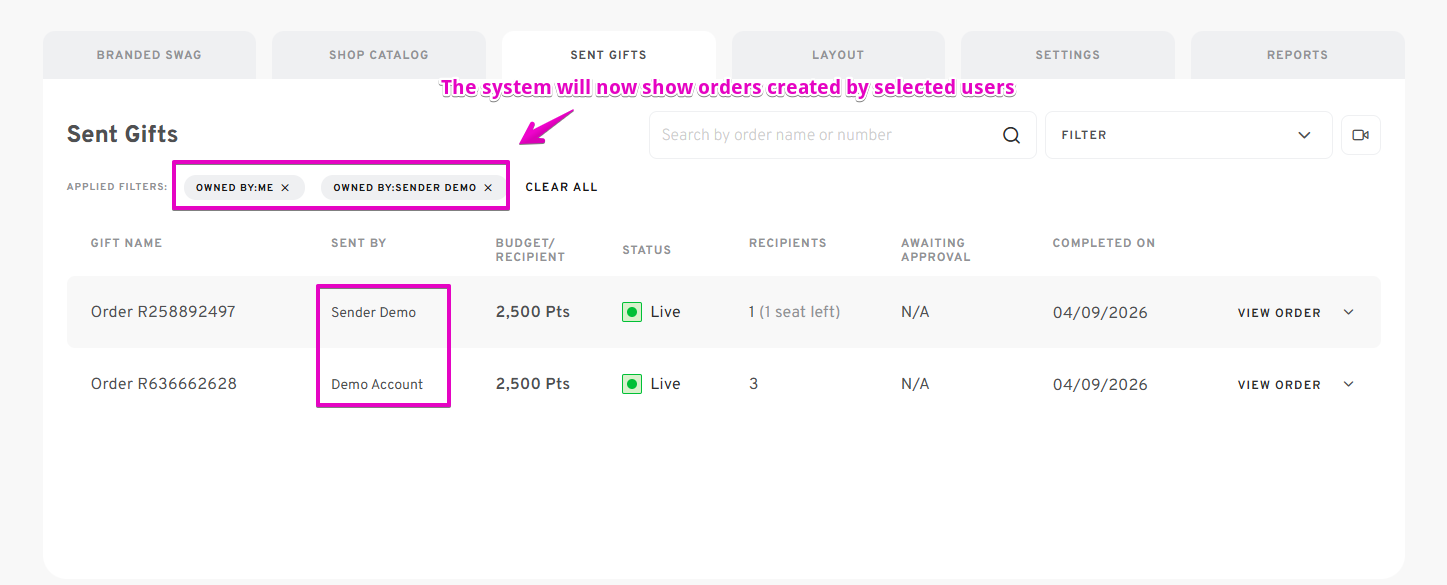Click the video camera icon button
Viewport: 1447px width, 585px height.
(x=1360, y=135)
